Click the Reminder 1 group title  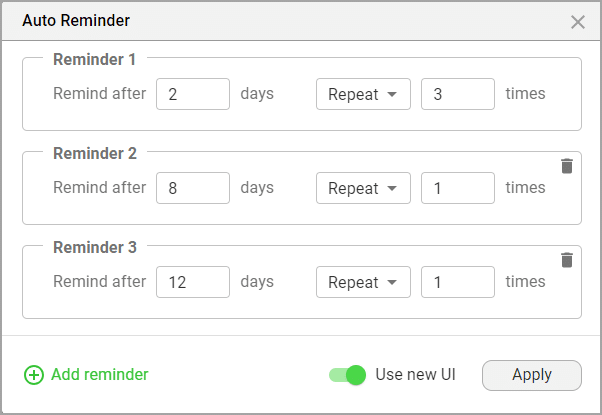[x=95, y=59]
